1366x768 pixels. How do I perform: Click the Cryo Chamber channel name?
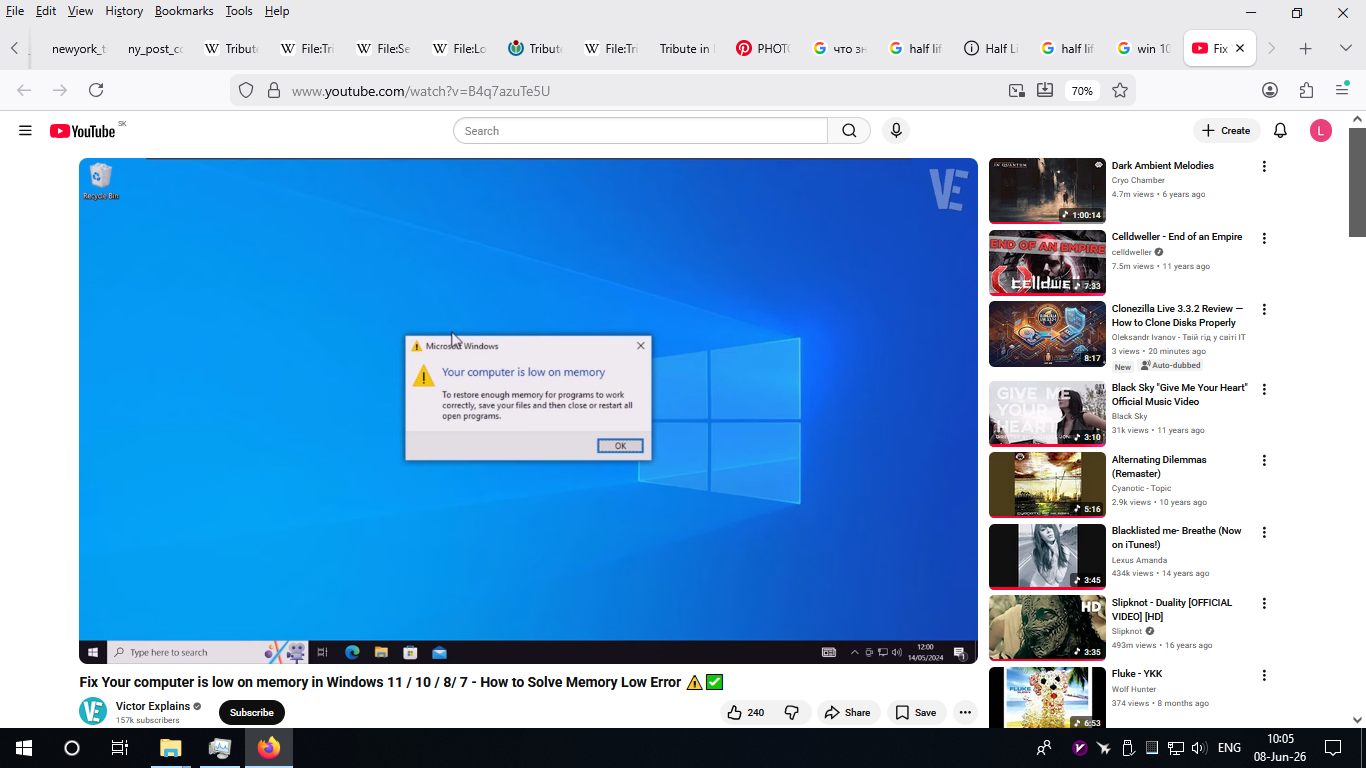(1138, 181)
